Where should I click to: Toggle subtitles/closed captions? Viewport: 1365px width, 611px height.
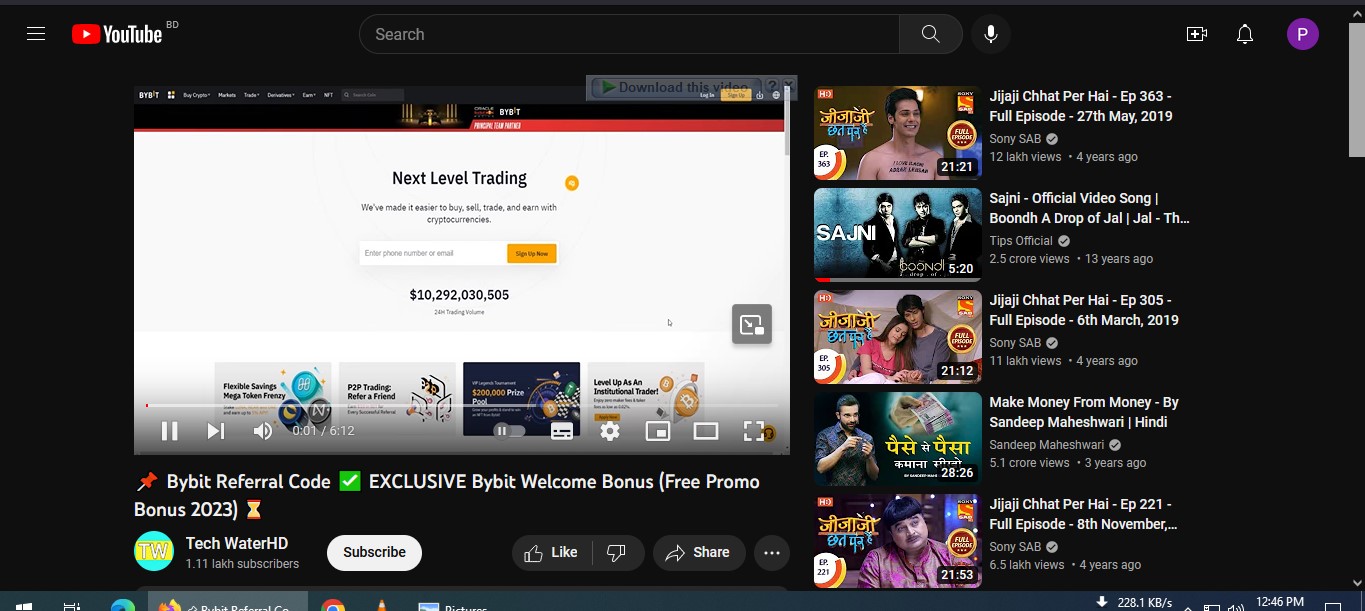click(x=562, y=431)
